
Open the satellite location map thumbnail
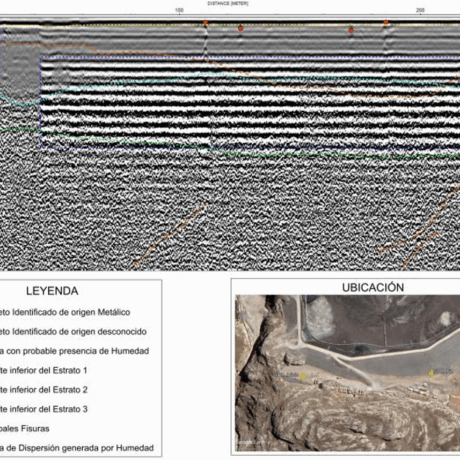pos(348,373)
